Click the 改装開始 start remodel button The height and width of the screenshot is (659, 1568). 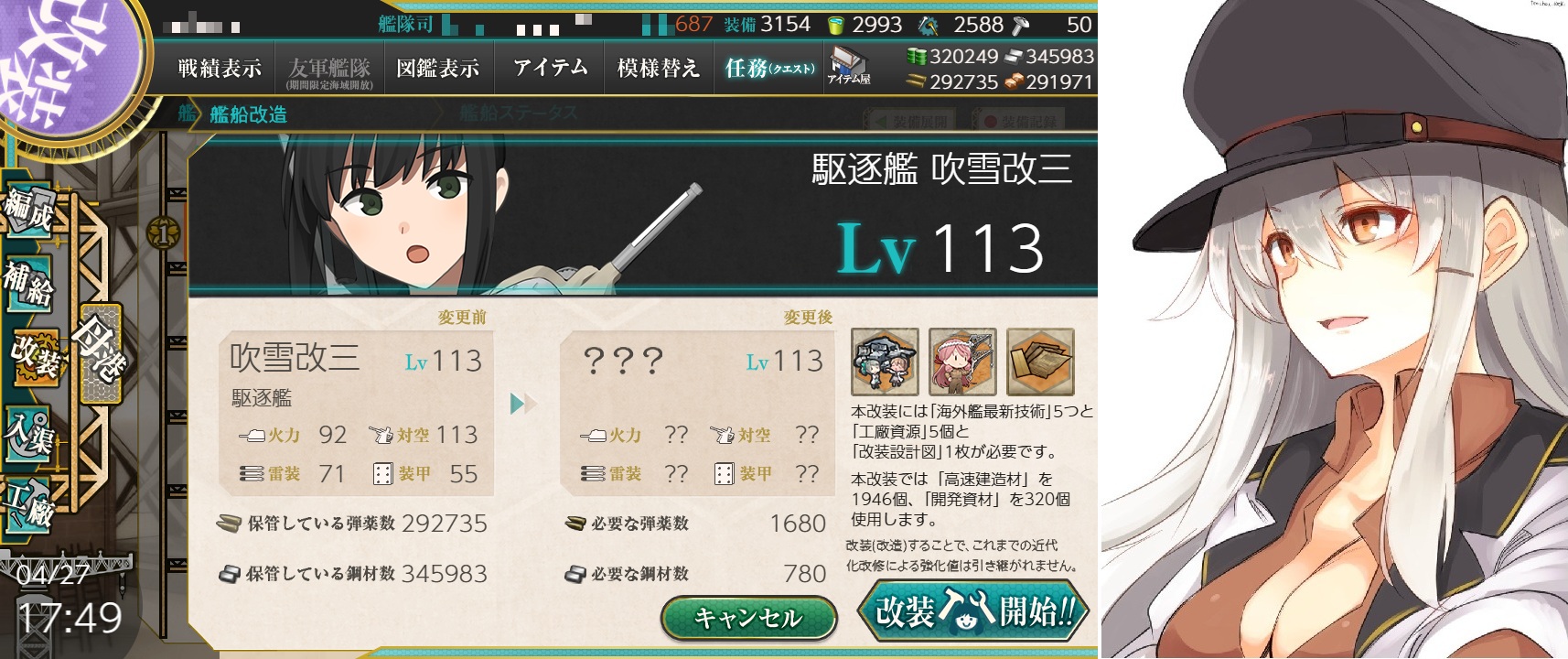pyautogui.click(x=973, y=610)
